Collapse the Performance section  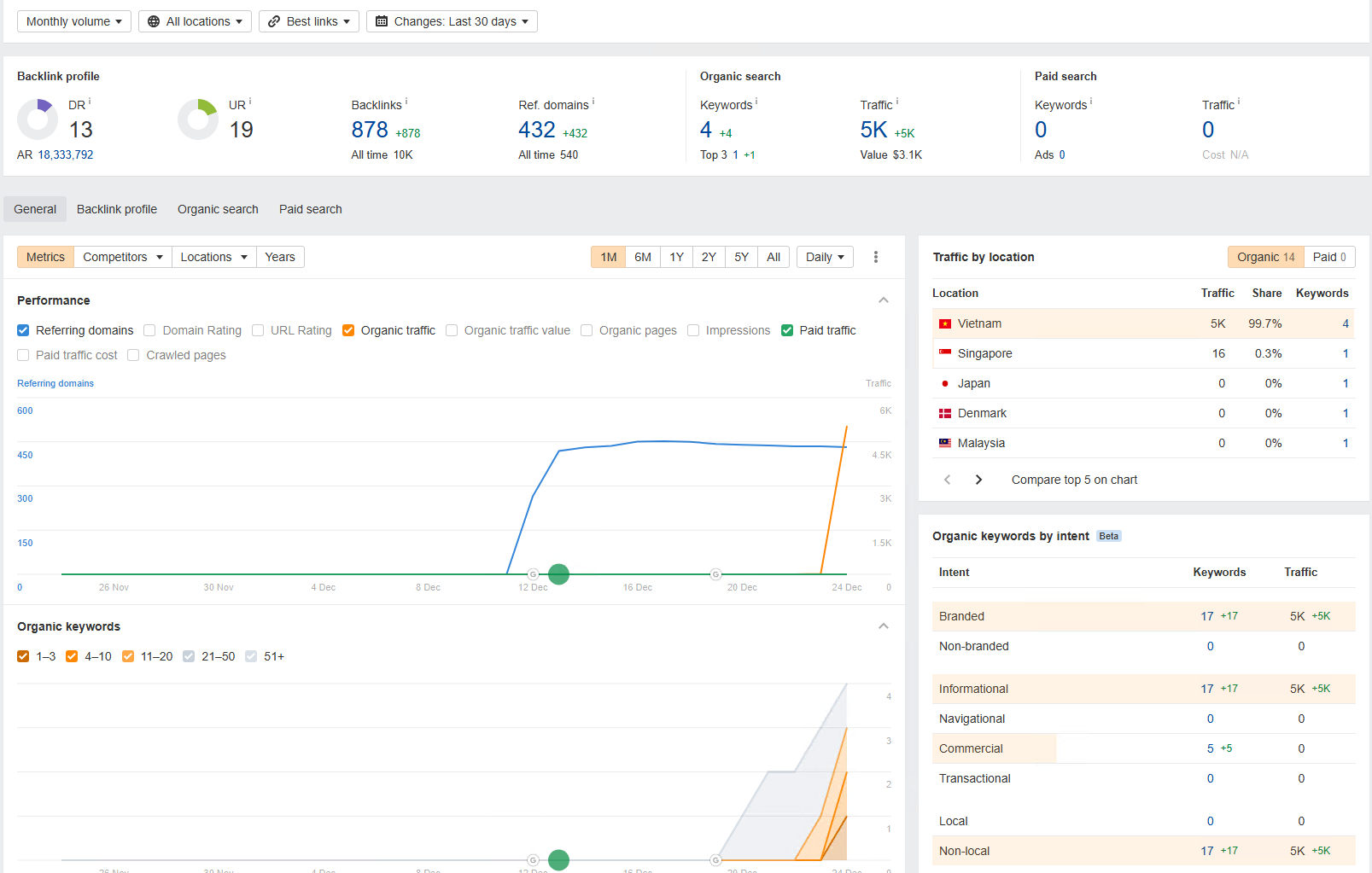(x=884, y=300)
